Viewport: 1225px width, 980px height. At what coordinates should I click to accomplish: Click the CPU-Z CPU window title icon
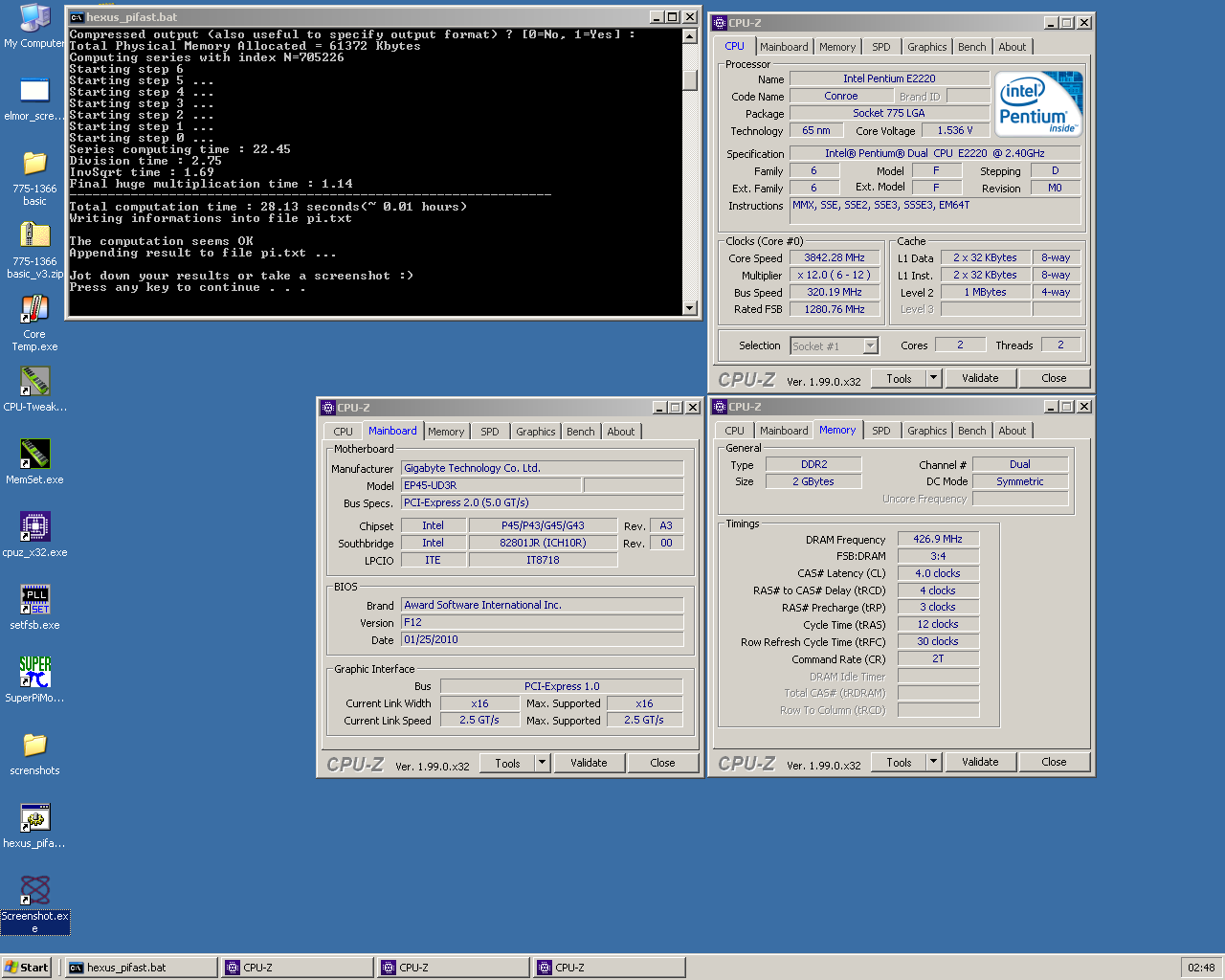(x=720, y=23)
